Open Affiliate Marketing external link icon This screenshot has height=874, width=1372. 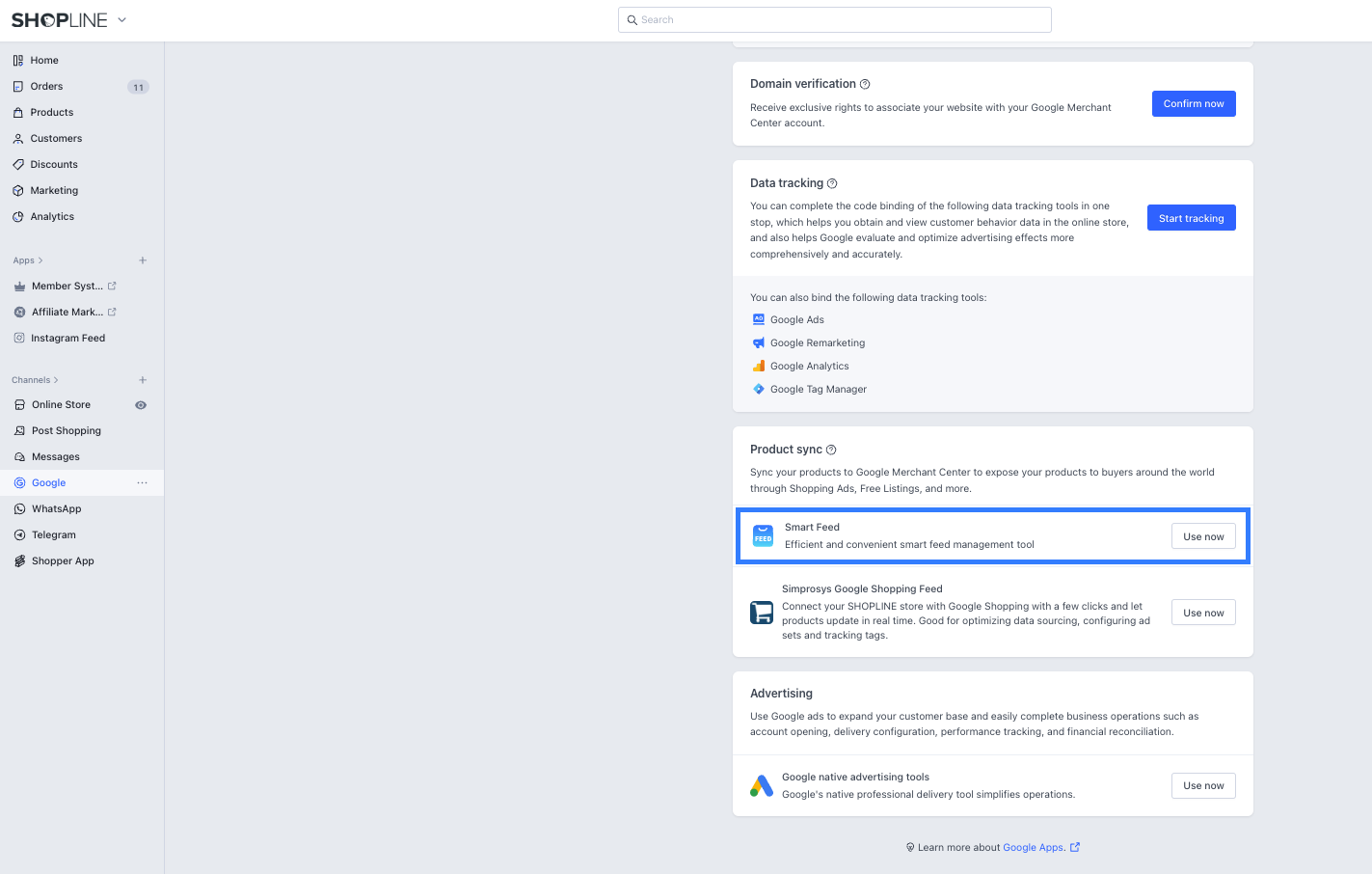(112, 312)
